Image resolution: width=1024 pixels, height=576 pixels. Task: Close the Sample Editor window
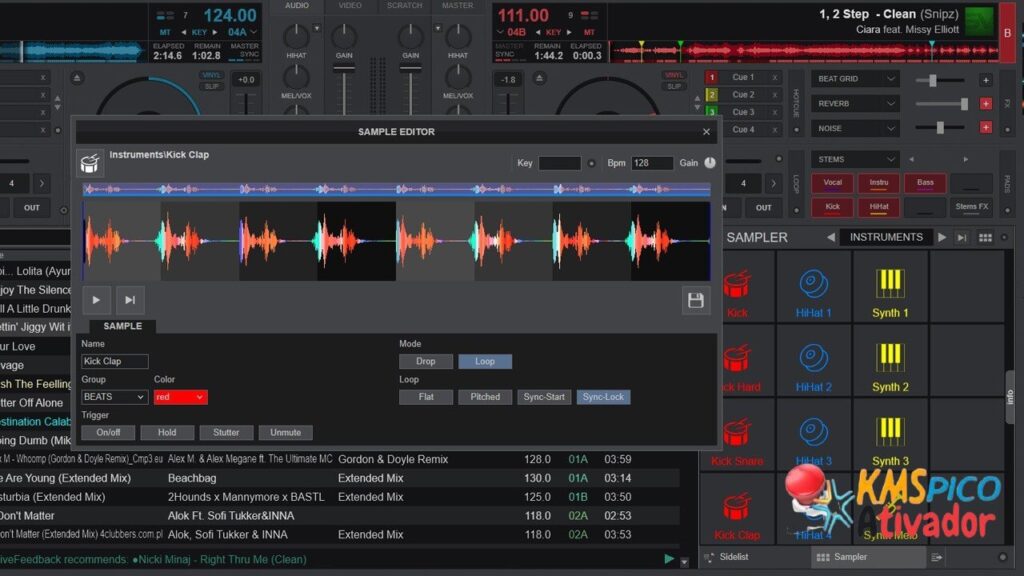pyautogui.click(x=706, y=132)
